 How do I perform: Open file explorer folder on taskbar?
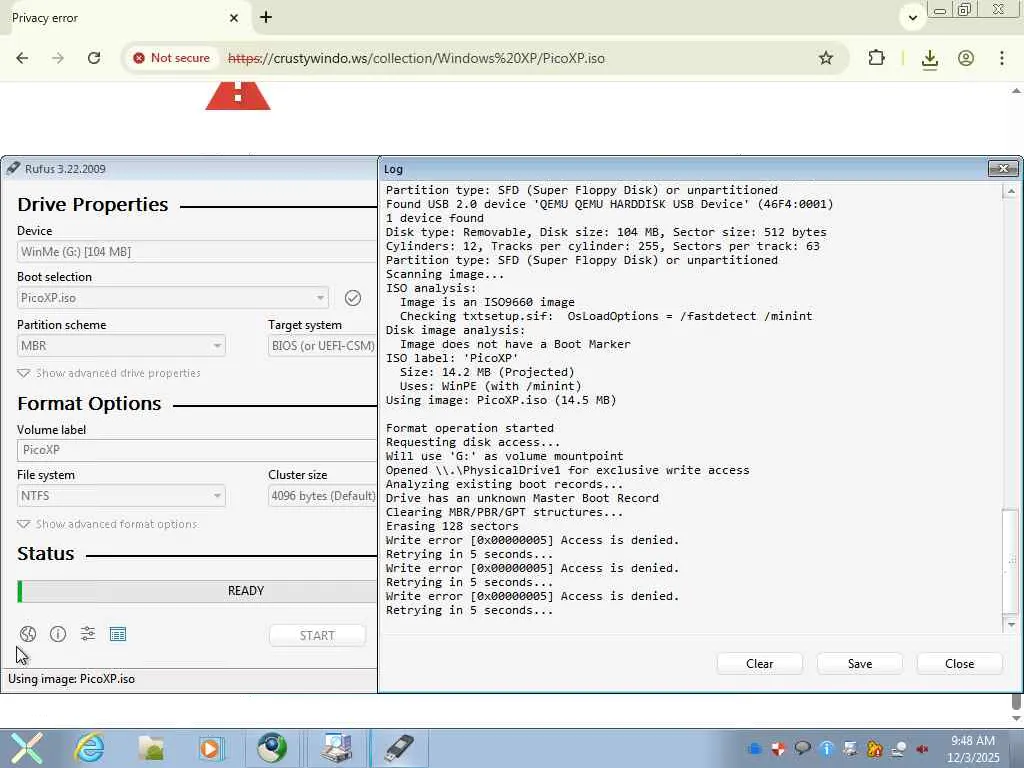[x=151, y=748]
